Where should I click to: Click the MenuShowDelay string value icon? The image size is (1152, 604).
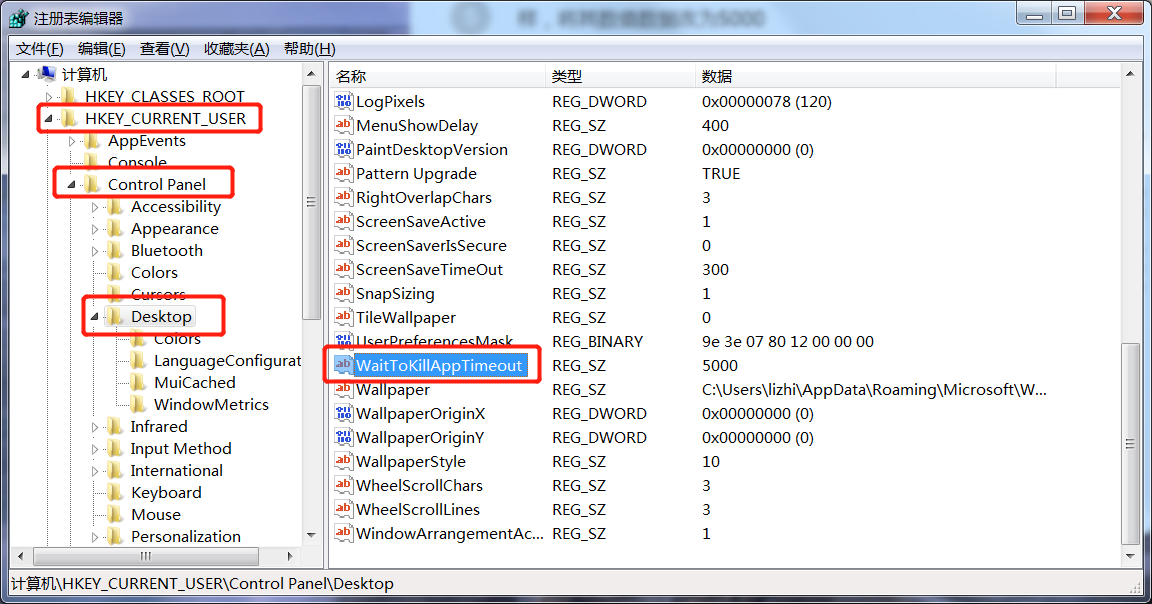coord(343,126)
